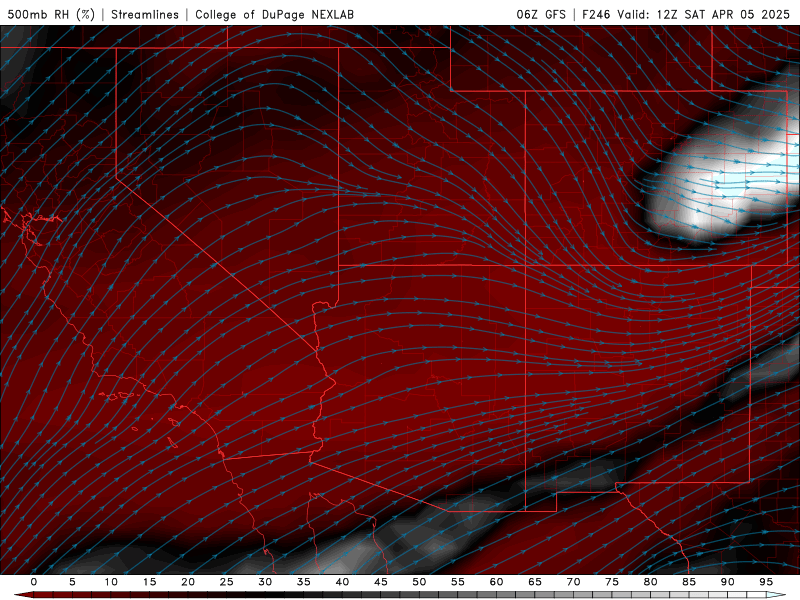Click the colorbar label "60"
Screen dimensions: 800x600
pyautogui.click(x=496, y=582)
